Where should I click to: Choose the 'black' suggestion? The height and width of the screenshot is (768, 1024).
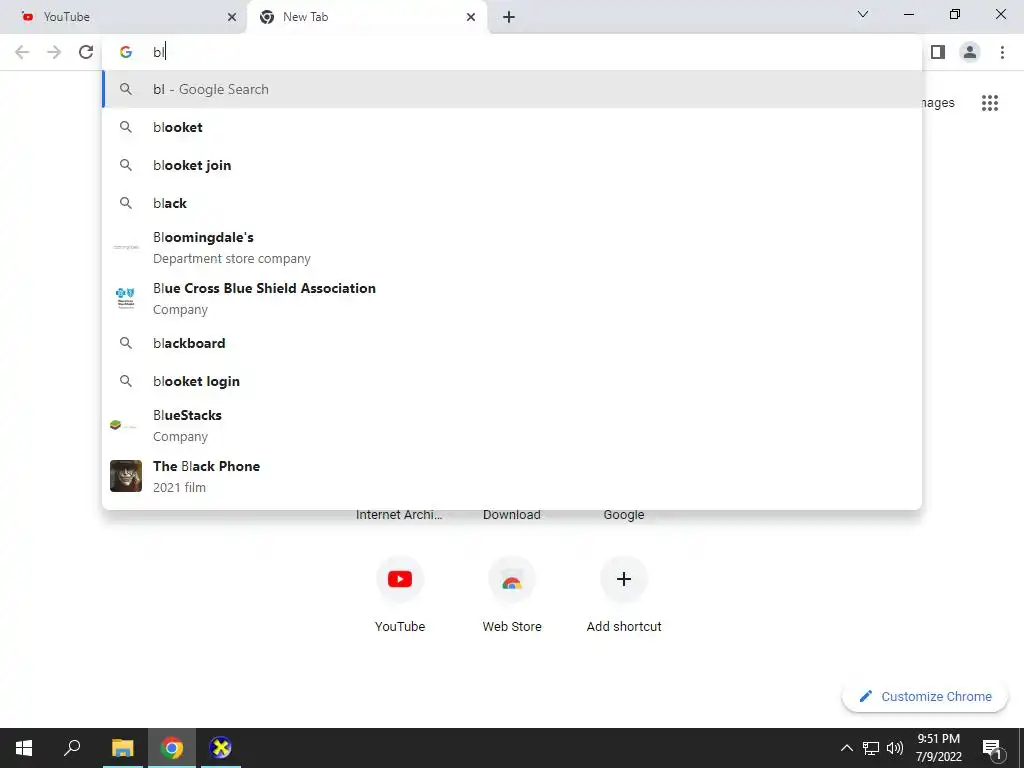point(512,203)
